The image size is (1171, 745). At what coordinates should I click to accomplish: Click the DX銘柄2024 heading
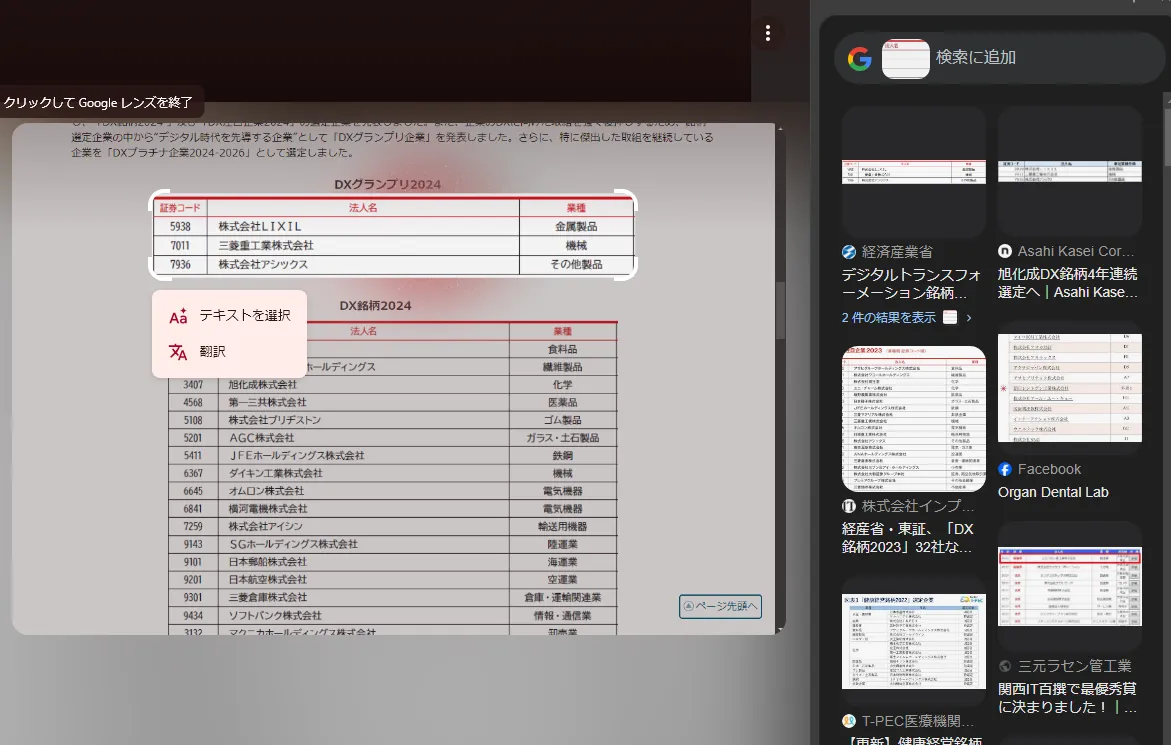(375, 305)
